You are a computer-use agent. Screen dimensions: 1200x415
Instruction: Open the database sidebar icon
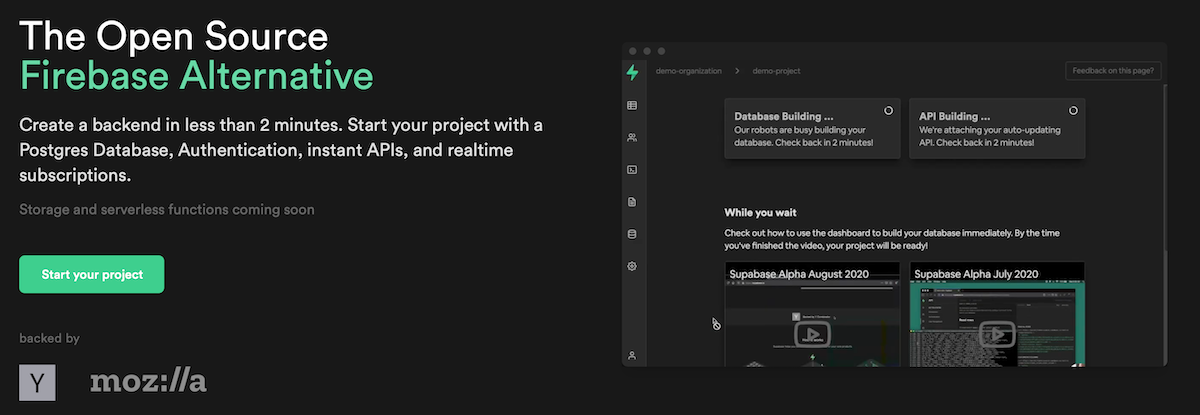632,234
